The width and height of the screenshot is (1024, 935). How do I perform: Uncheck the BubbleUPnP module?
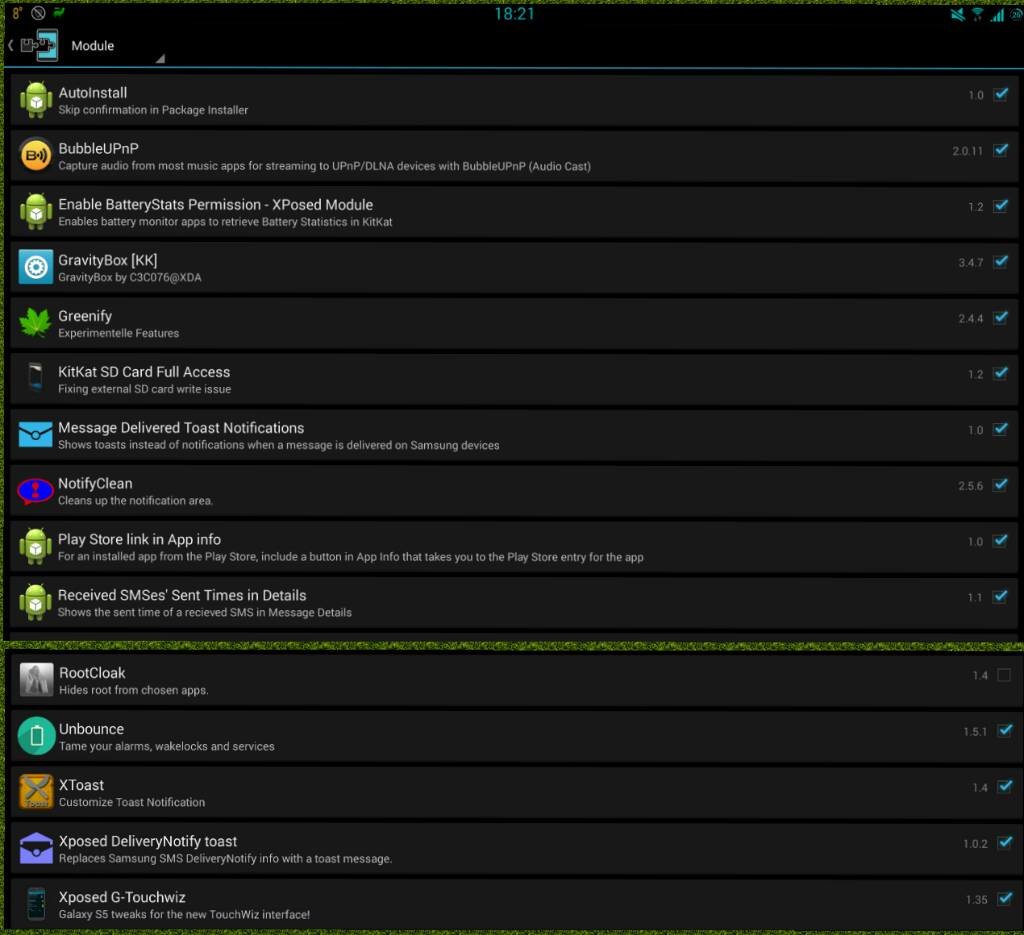(x=1000, y=150)
